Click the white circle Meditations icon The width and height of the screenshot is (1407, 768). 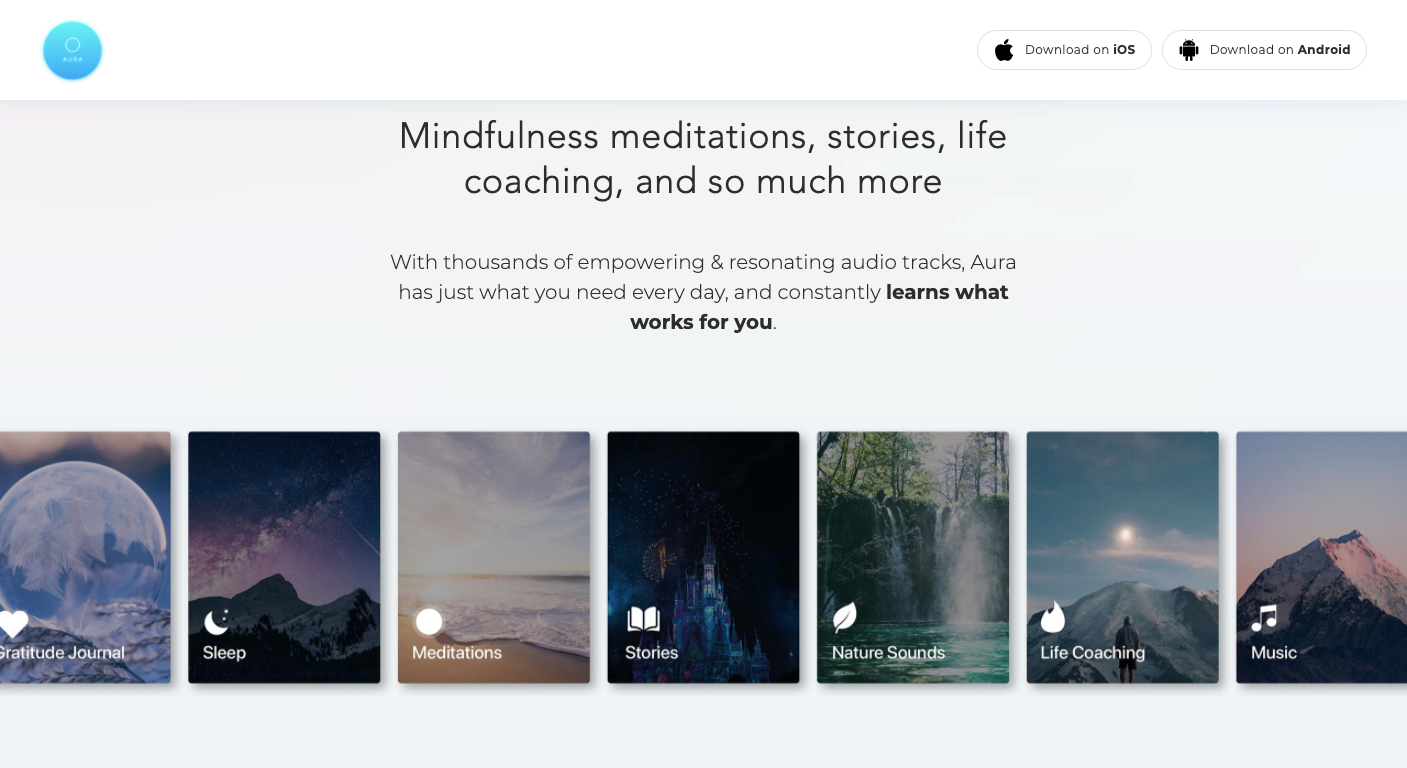pos(429,622)
